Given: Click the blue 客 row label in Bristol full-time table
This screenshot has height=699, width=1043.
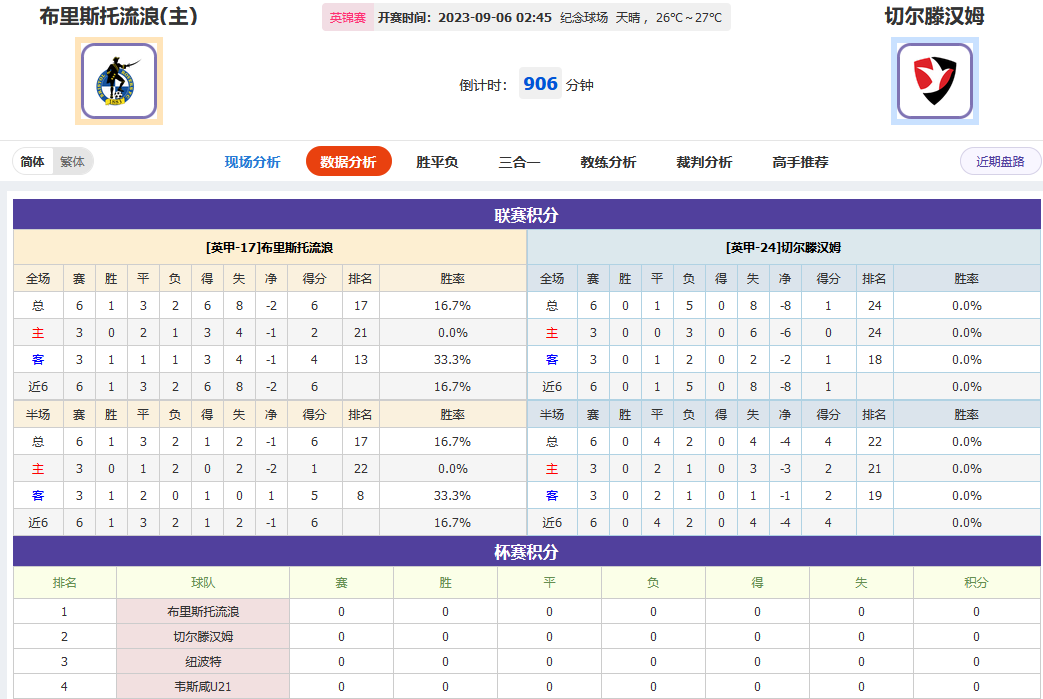Looking at the screenshot, I should click(x=38, y=360).
